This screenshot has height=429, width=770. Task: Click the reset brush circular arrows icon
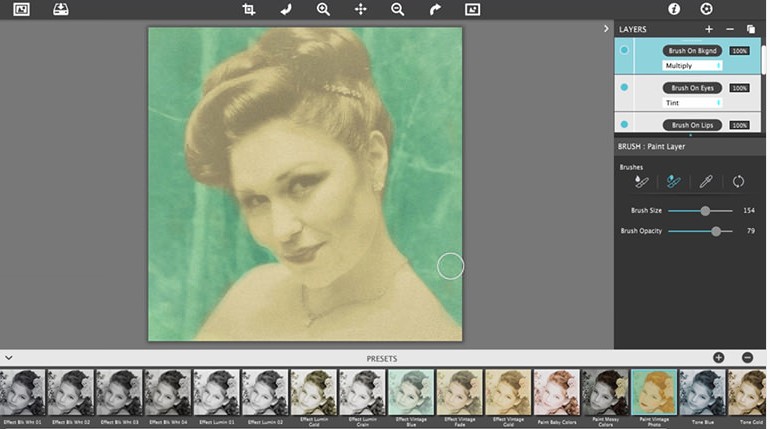(738, 182)
